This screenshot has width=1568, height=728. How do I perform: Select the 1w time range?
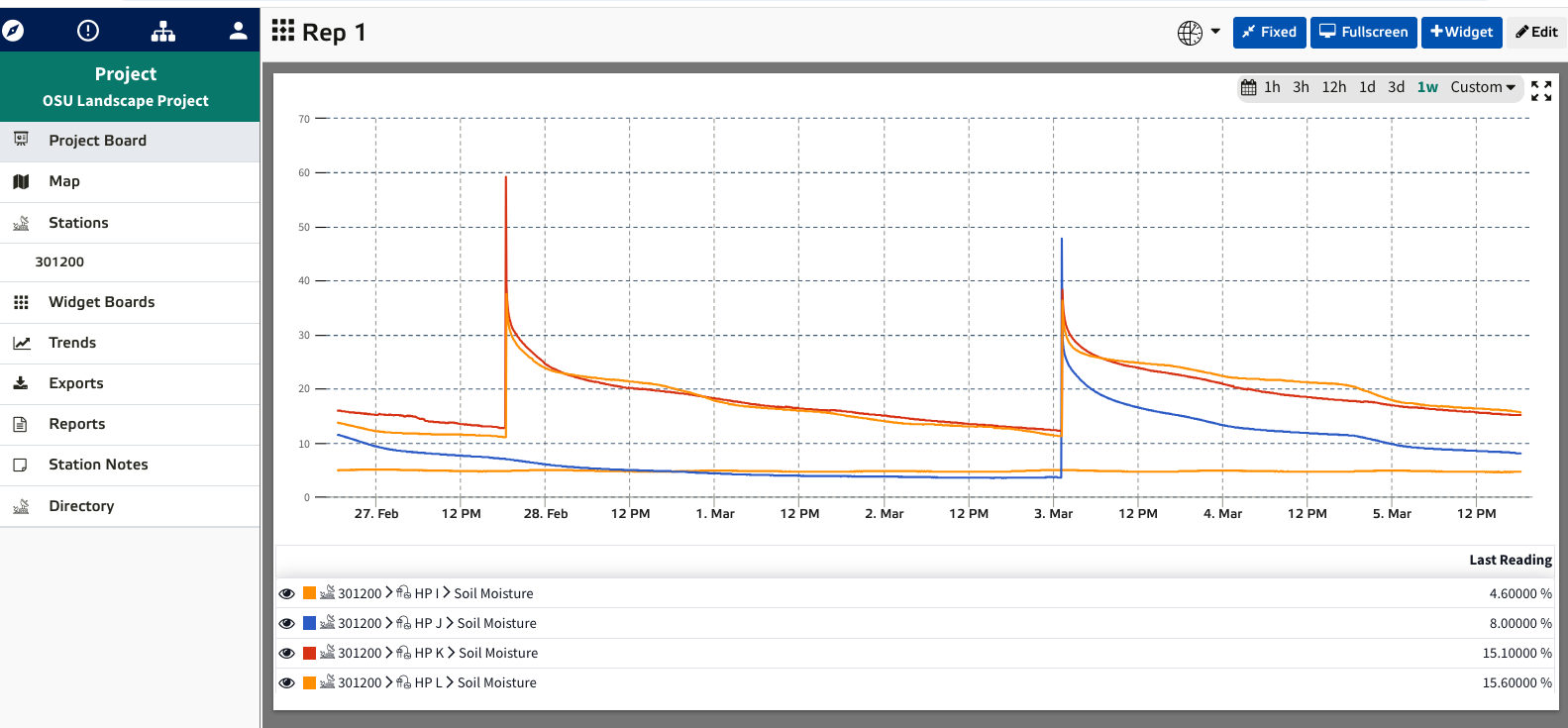1427,87
